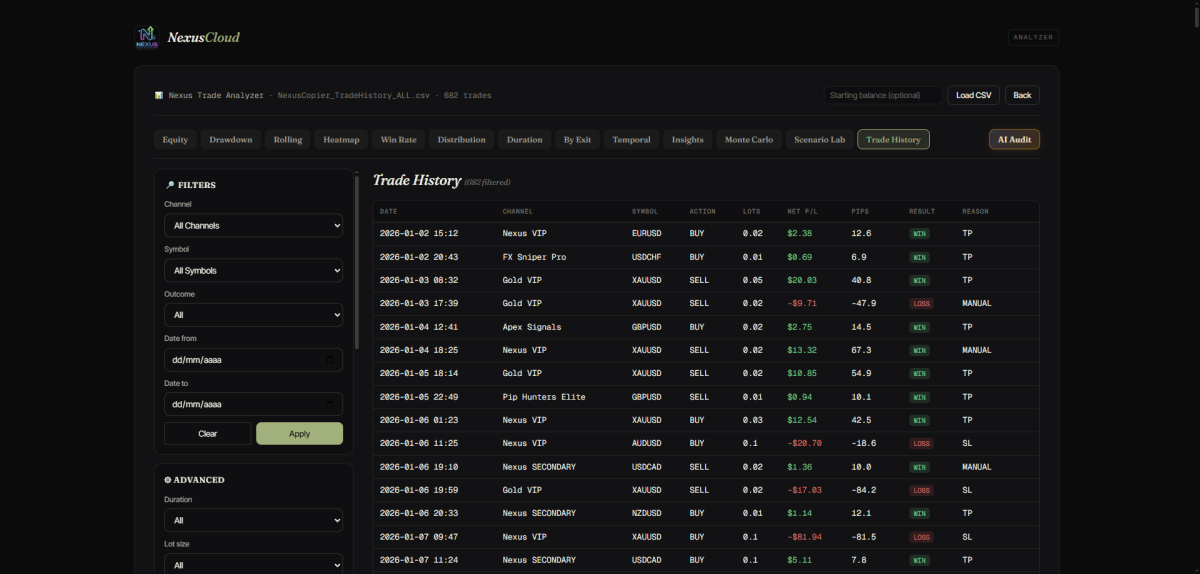
Task: Click the AI Audit button
Action: click(x=1014, y=139)
